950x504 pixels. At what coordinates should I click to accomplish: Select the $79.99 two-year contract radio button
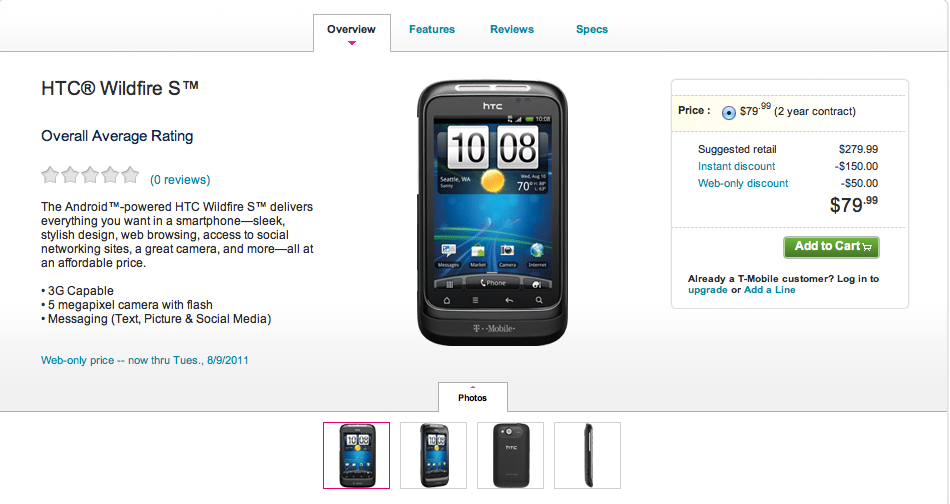pos(729,113)
